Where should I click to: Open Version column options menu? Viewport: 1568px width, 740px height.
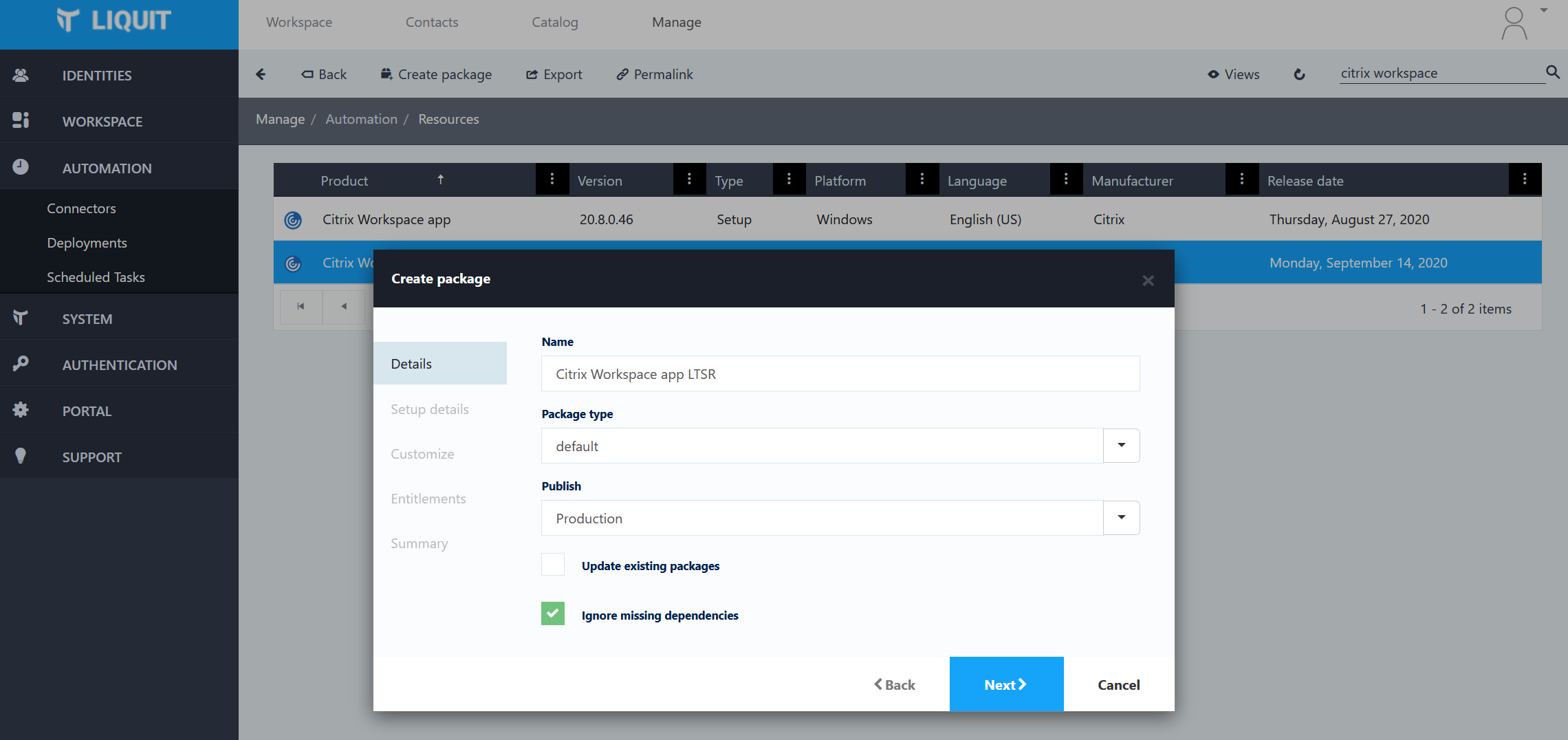pos(689,179)
